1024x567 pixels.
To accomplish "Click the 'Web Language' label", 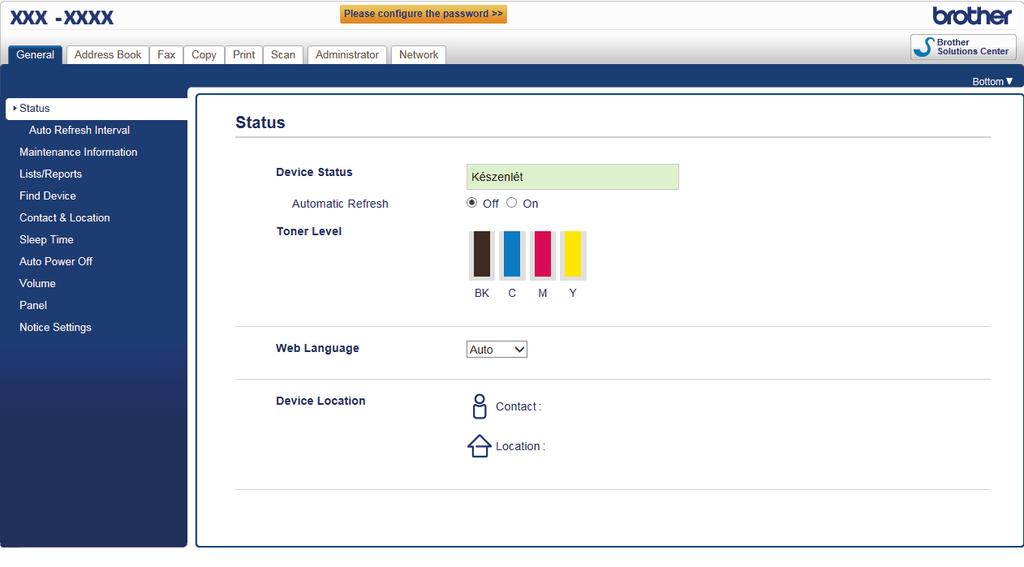I will coord(317,348).
